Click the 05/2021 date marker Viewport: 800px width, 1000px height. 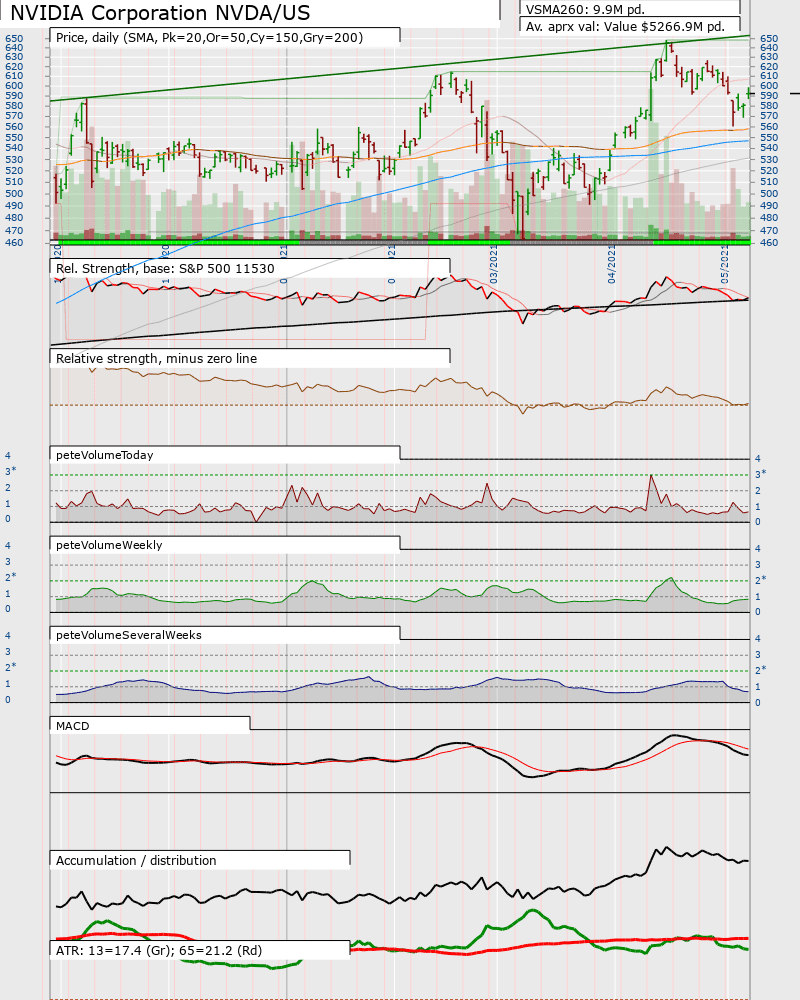click(x=725, y=265)
